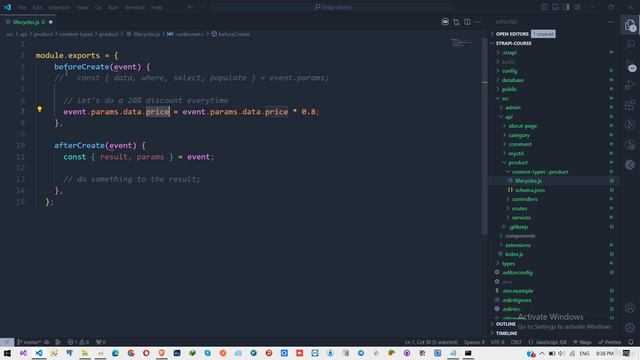Open the Source Control view icon
This screenshot has height=360, width=640.
click(630, 65)
